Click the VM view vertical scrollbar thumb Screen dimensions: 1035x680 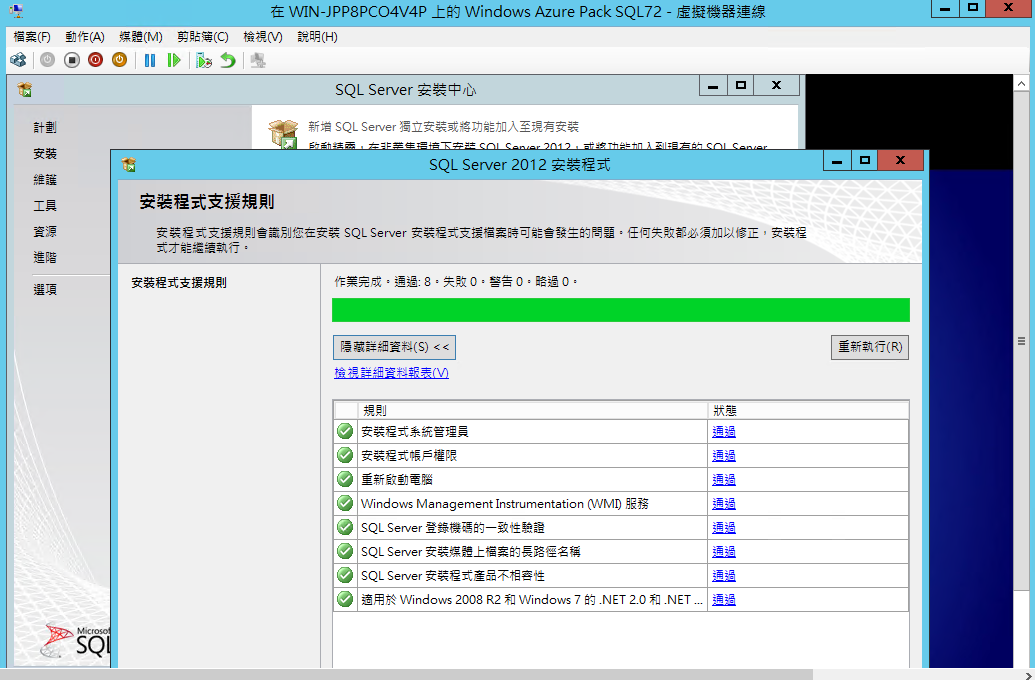(x=1021, y=341)
